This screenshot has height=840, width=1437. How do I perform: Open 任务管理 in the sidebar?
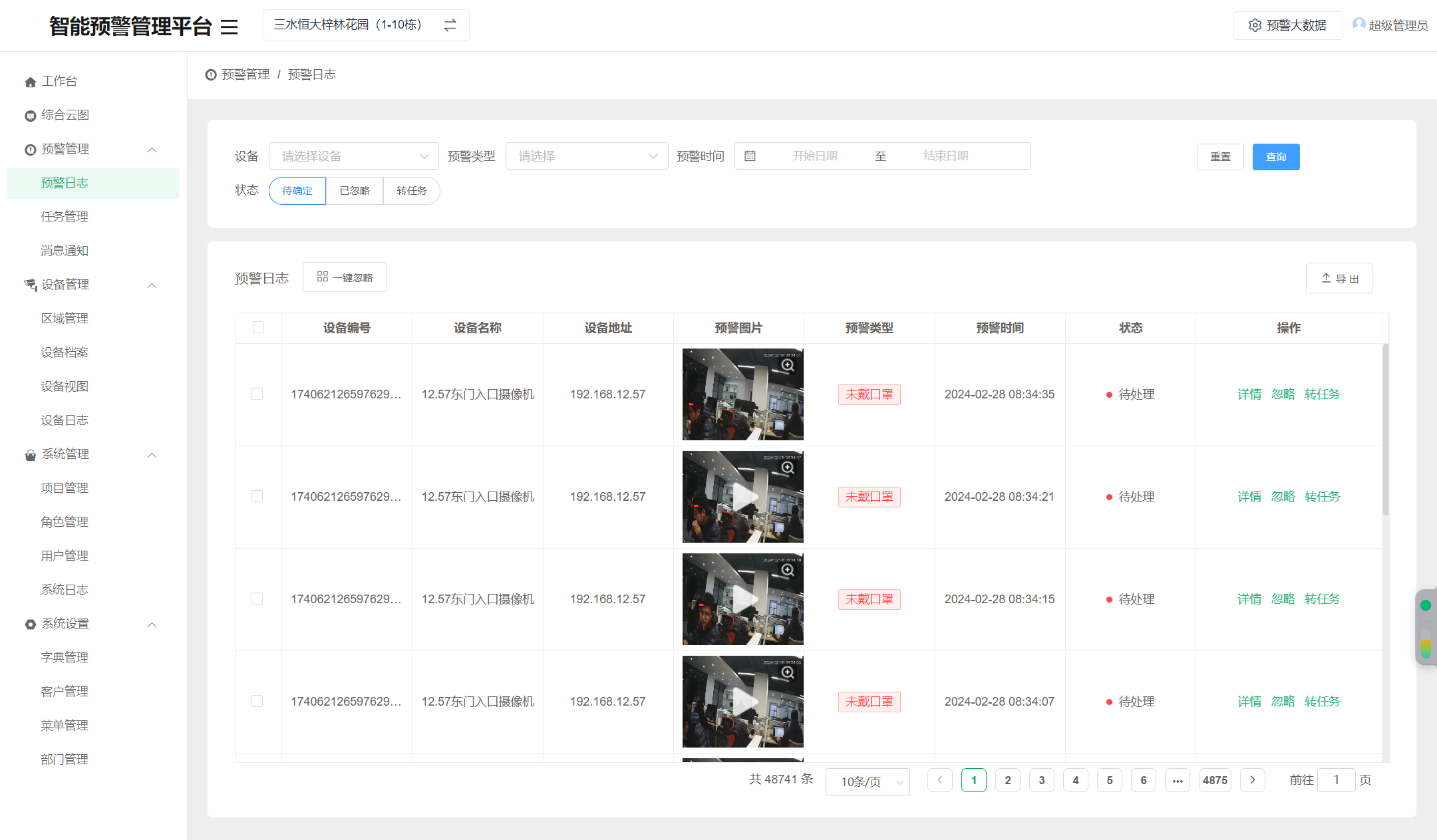pos(65,217)
